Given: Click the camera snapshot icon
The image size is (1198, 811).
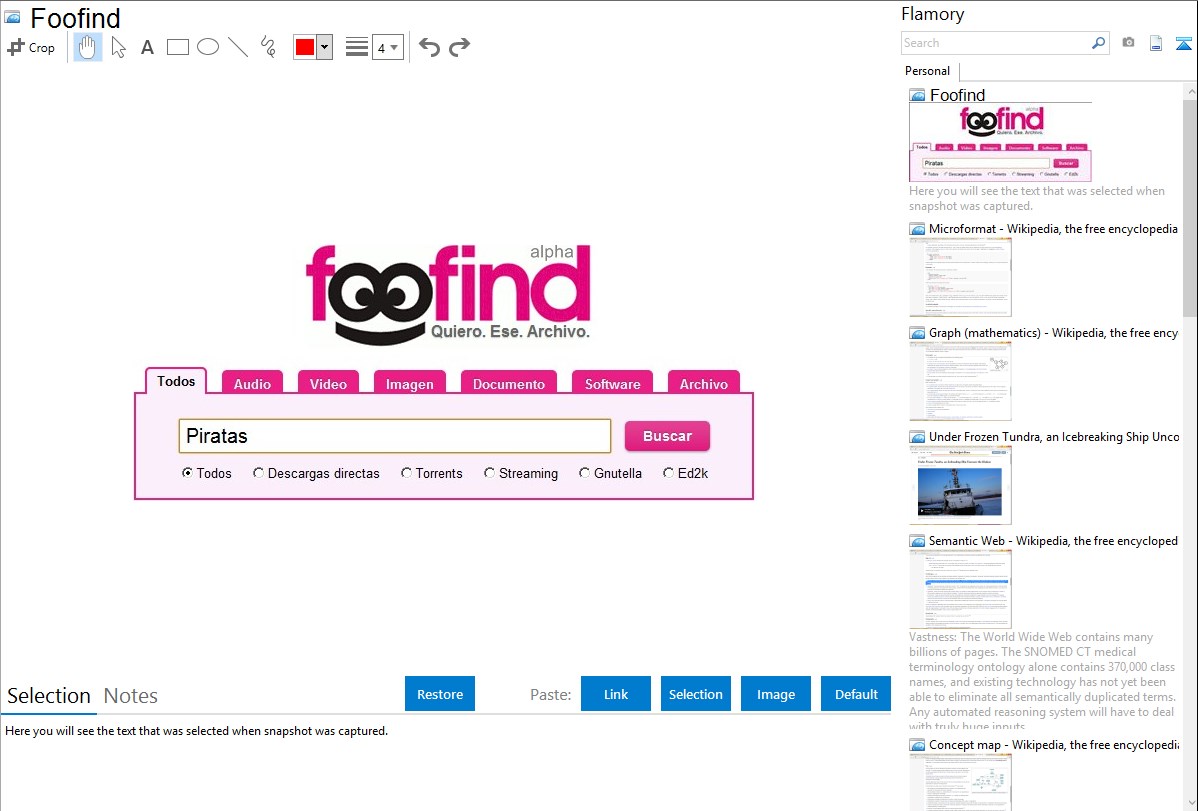Looking at the screenshot, I should coord(1128,43).
